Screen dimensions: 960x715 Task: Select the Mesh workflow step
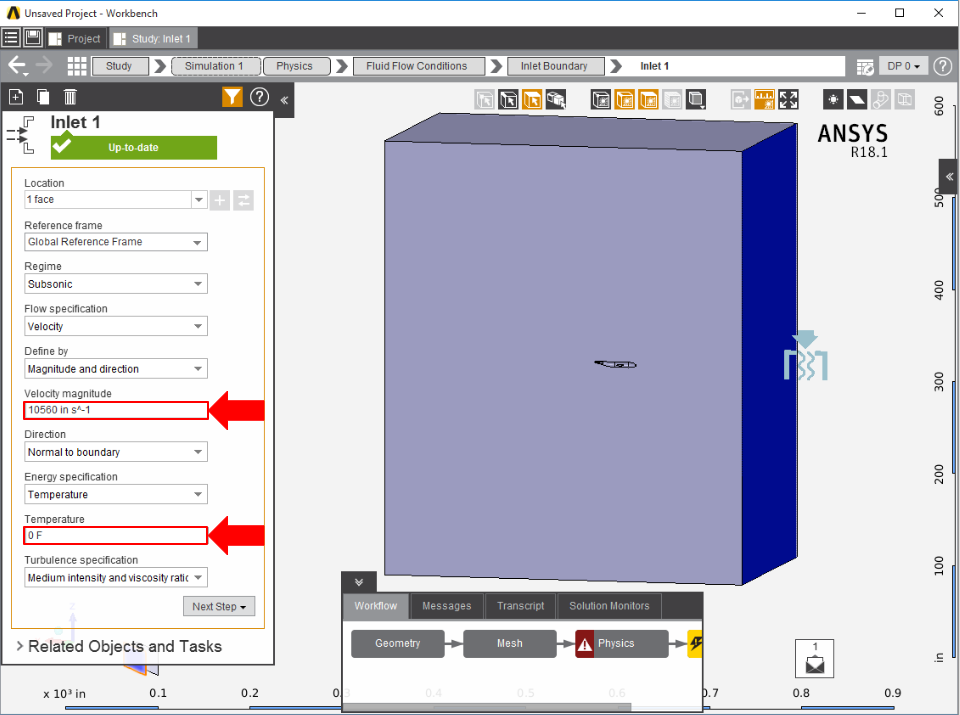(x=510, y=643)
